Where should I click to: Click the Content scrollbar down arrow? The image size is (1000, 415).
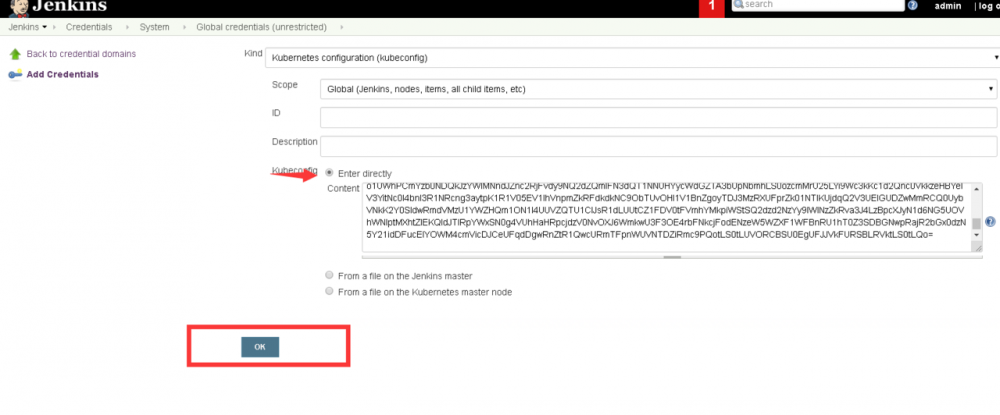976,236
